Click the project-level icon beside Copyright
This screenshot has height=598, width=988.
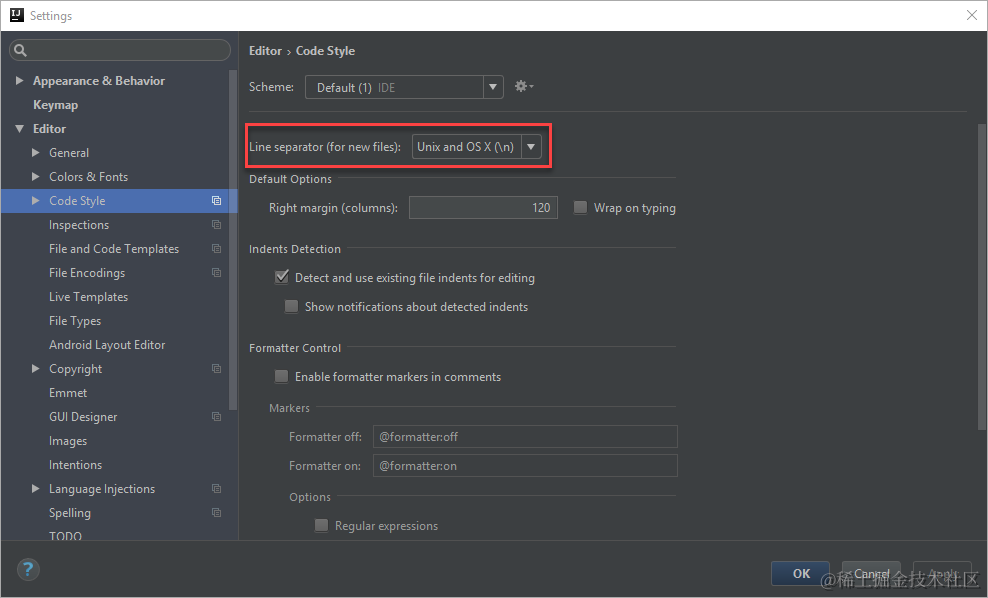tap(216, 368)
